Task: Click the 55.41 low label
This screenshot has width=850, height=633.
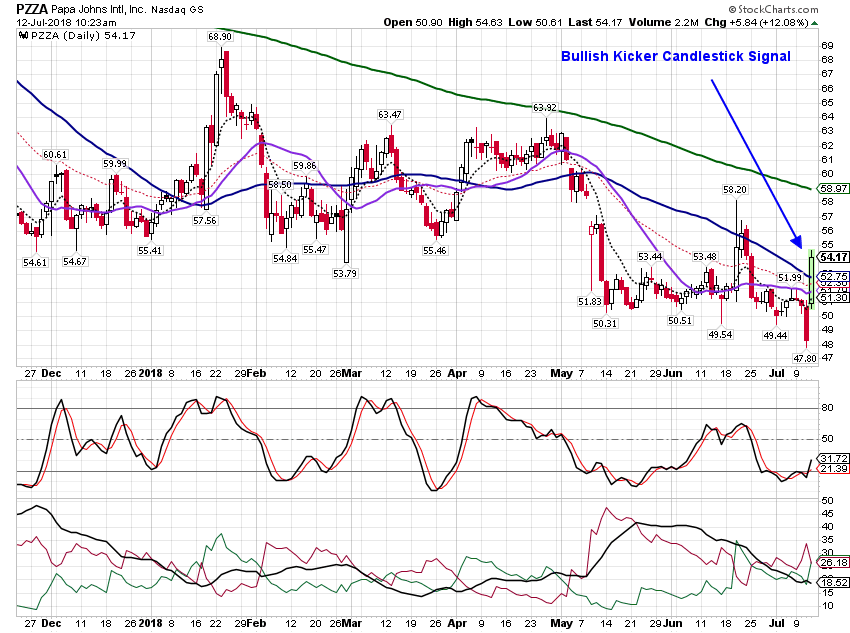Action: tap(150, 250)
